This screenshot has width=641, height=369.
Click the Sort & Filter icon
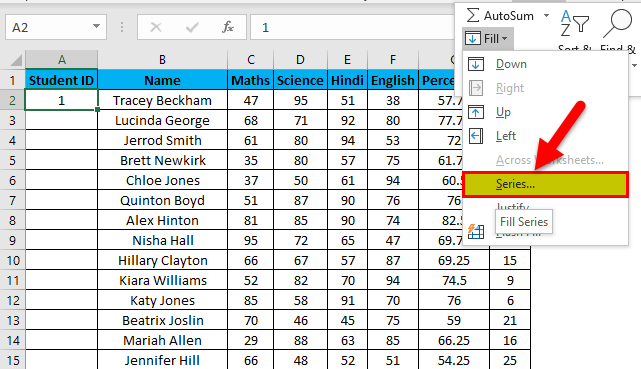574,23
